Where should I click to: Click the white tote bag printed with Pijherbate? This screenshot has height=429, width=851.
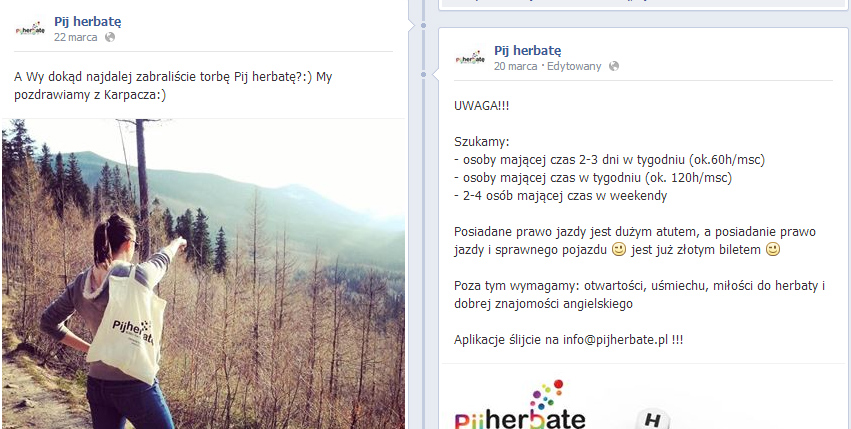point(128,323)
